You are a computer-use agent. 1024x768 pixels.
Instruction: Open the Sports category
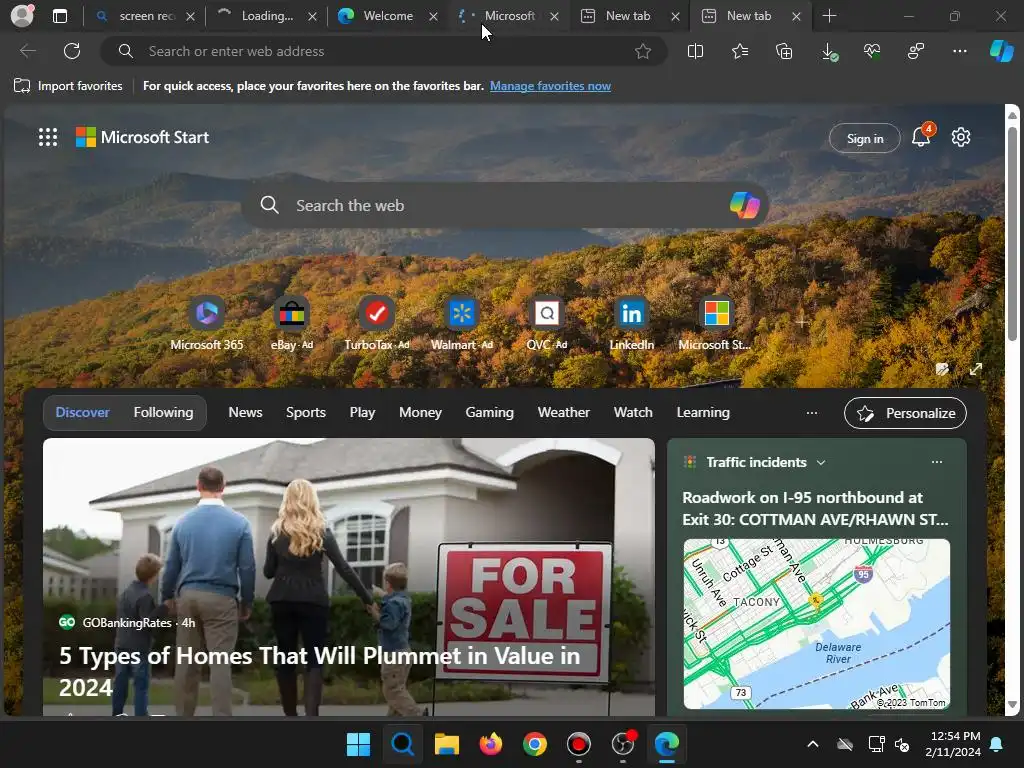[x=306, y=412]
